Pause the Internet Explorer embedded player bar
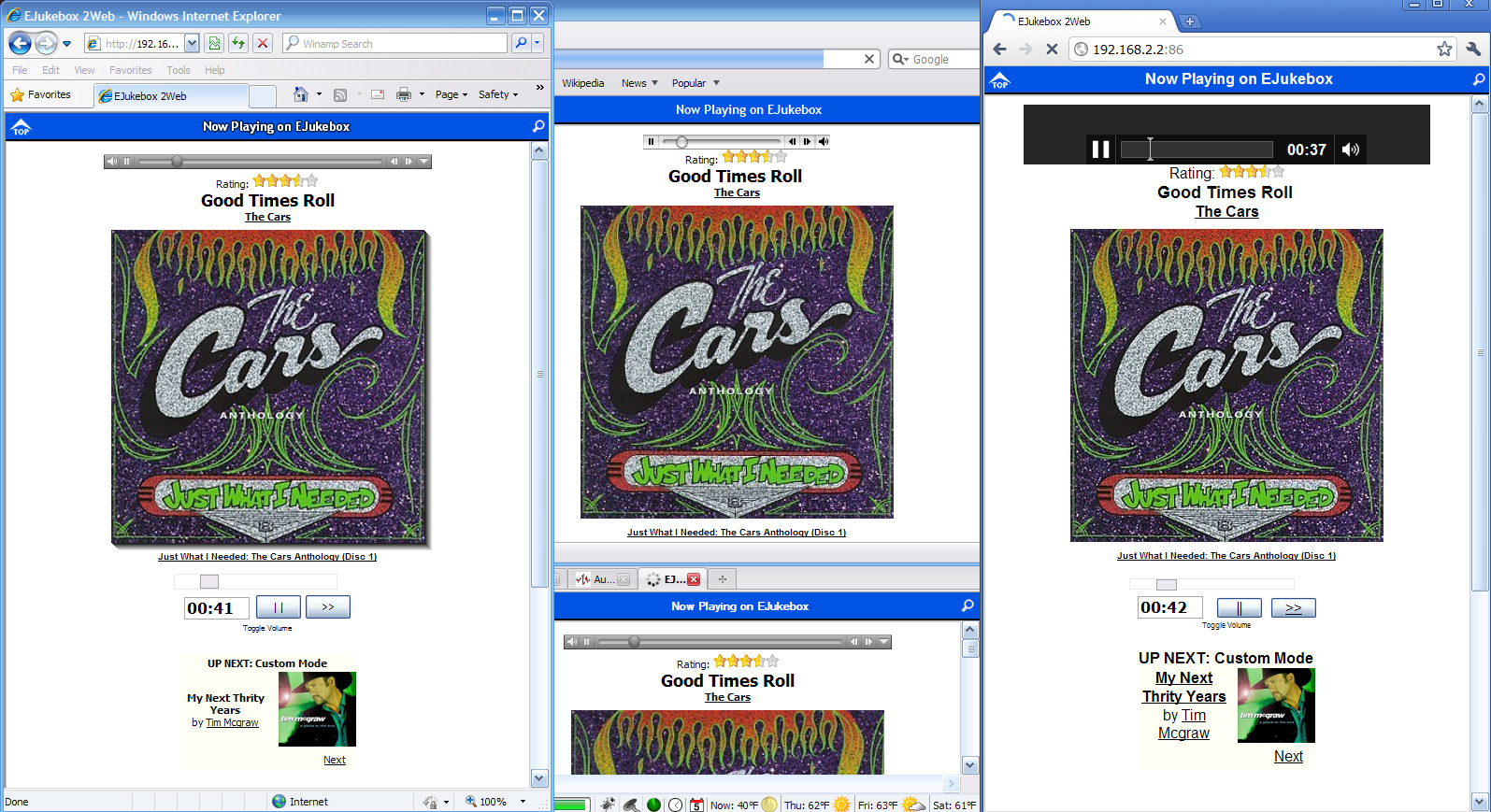 tap(127, 162)
